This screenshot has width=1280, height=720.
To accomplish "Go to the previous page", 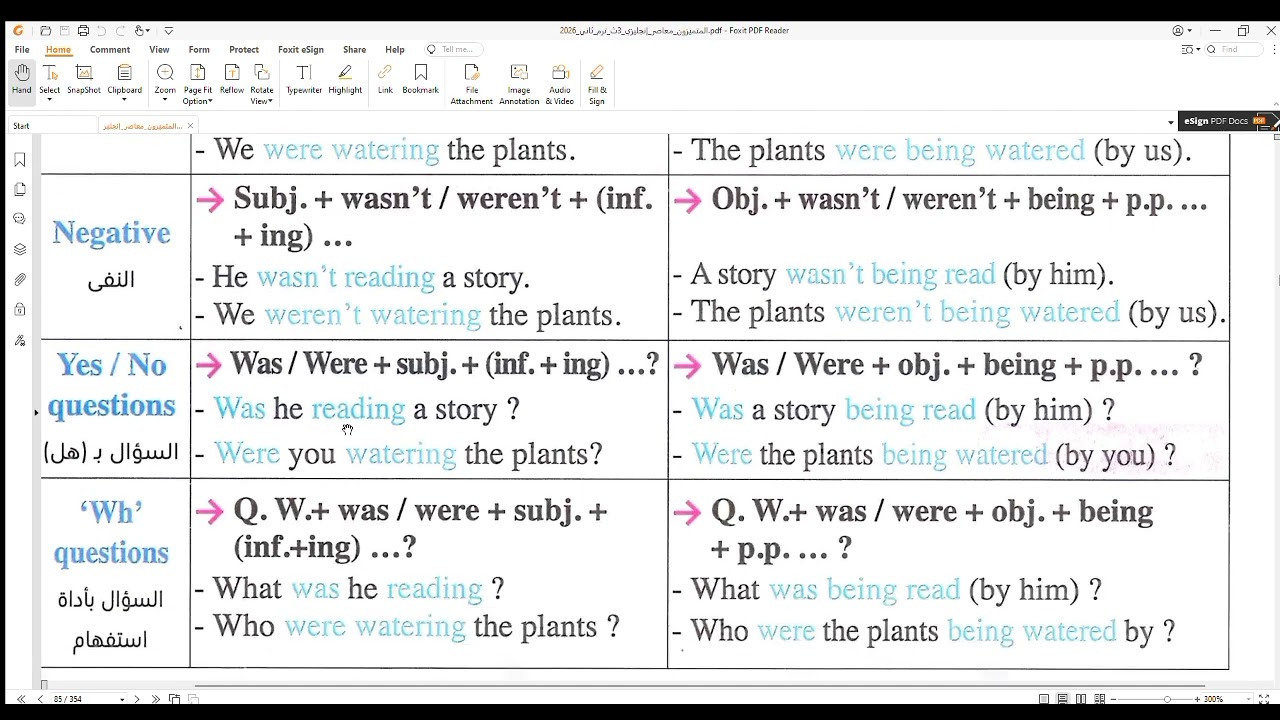I will pos(40,699).
